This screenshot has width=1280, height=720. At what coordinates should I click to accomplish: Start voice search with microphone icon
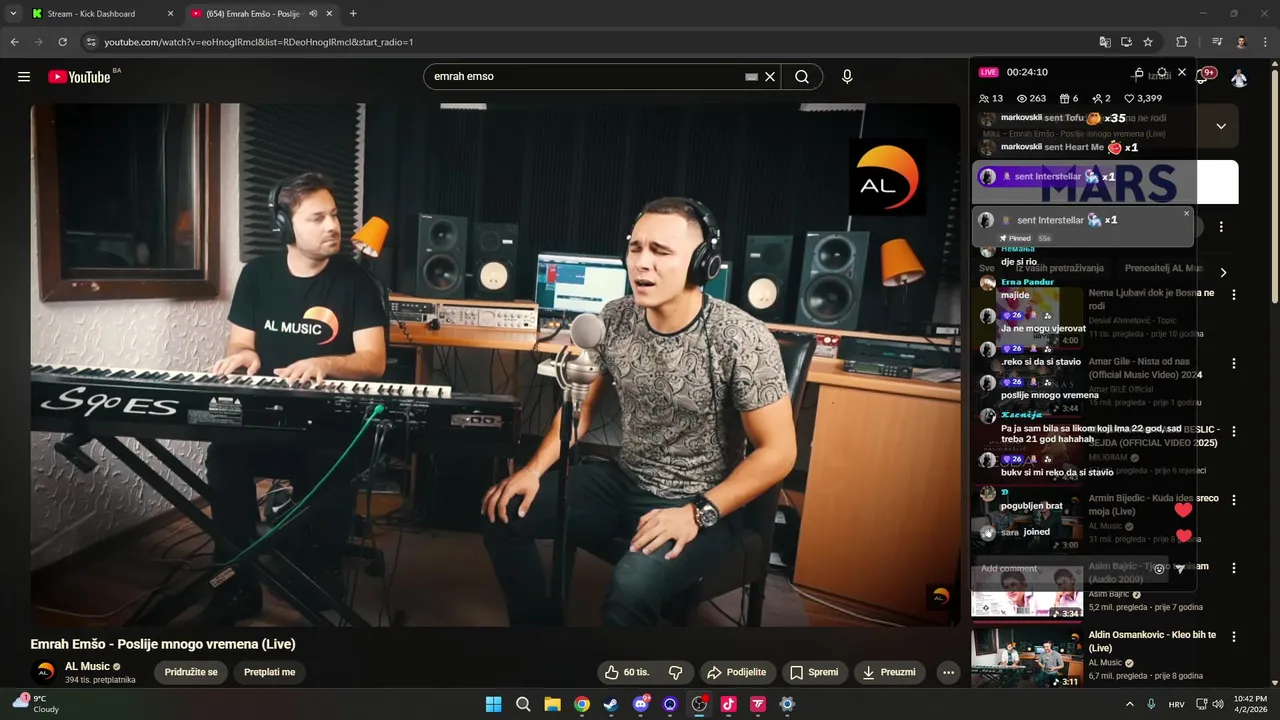[x=847, y=77]
